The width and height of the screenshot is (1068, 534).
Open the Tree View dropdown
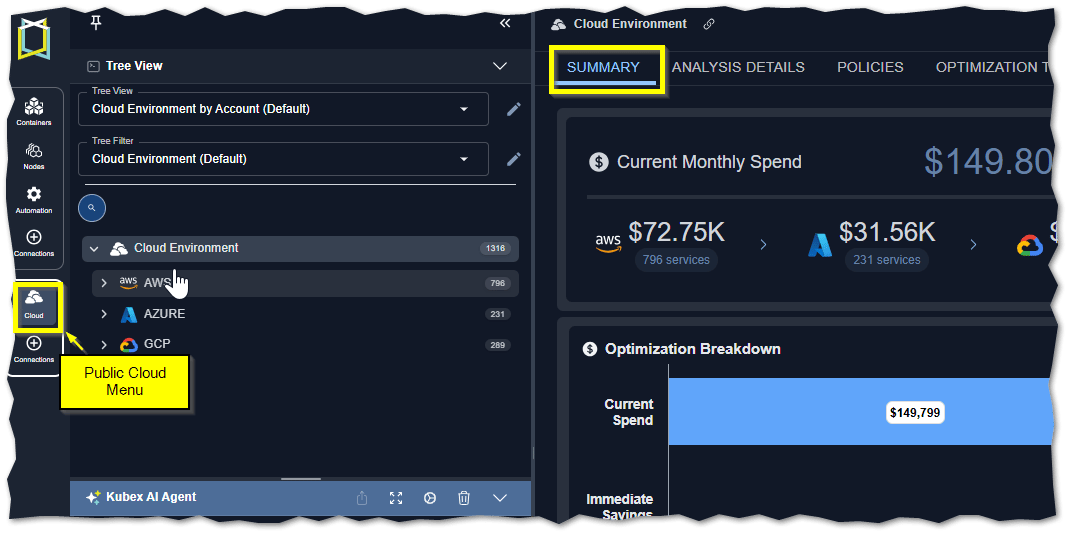click(283, 109)
